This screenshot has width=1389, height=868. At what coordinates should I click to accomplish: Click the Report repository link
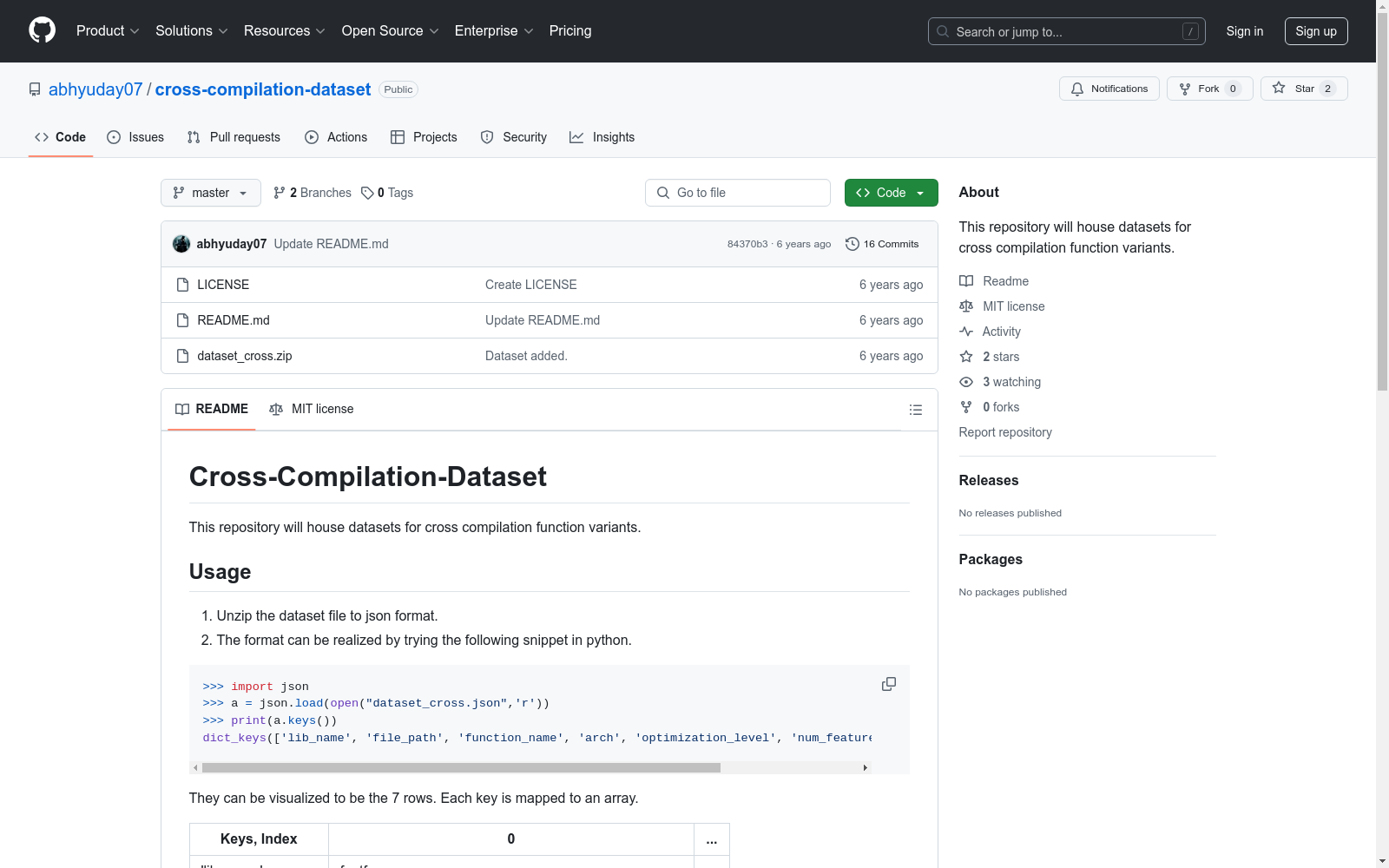coord(1005,432)
